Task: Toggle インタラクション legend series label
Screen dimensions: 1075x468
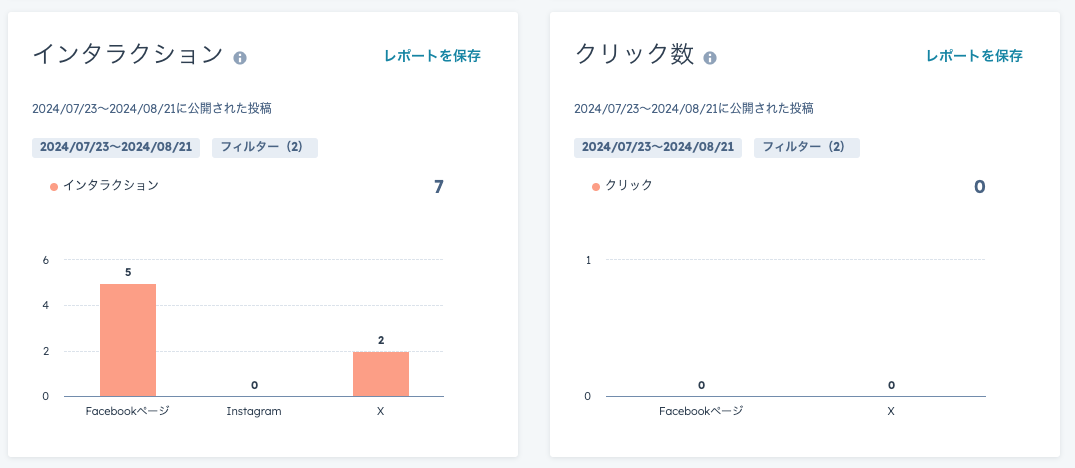Action: (111, 185)
